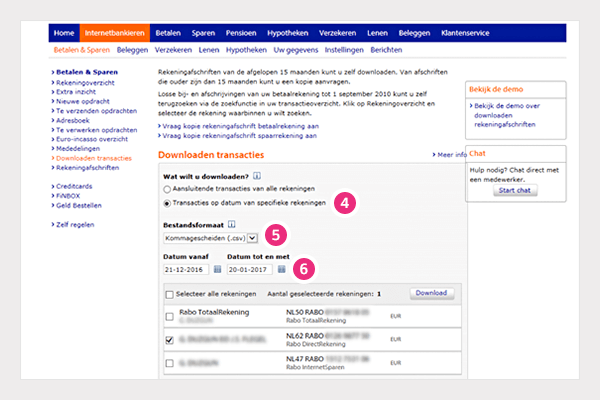600x400 pixels.
Task: Select Verzekeren in sub-navigation row
Action: (x=173, y=50)
